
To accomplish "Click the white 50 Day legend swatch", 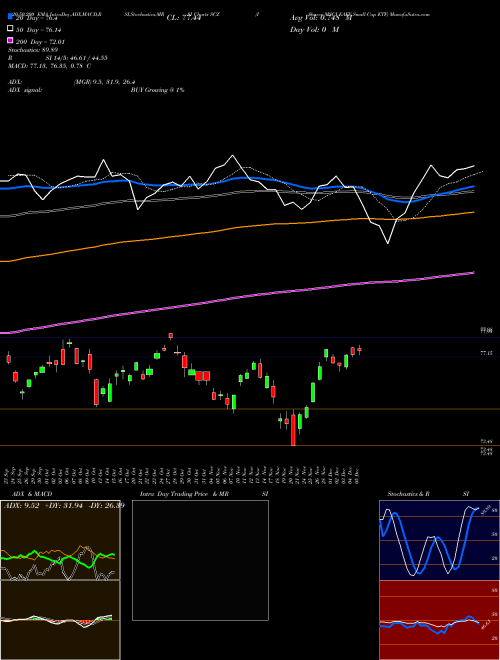I will 11,29.
